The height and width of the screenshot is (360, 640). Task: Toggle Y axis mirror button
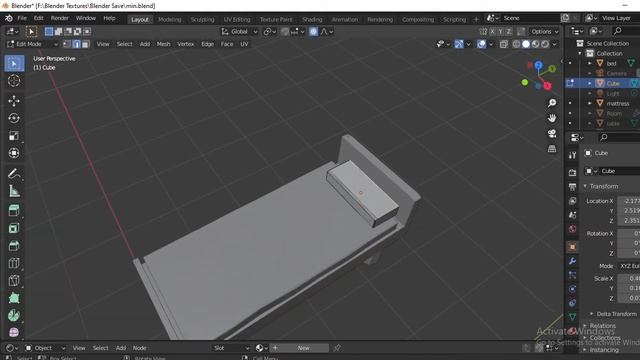click(501, 31)
